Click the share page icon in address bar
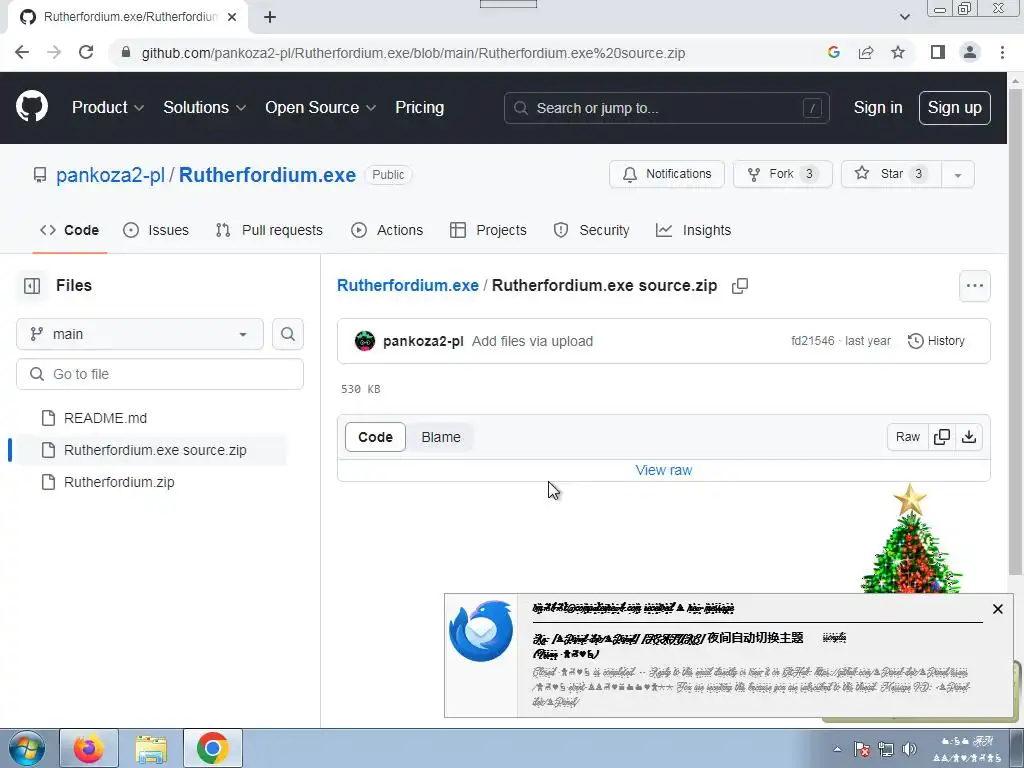Viewport: 1024px width, 768px height. [866, 53]
